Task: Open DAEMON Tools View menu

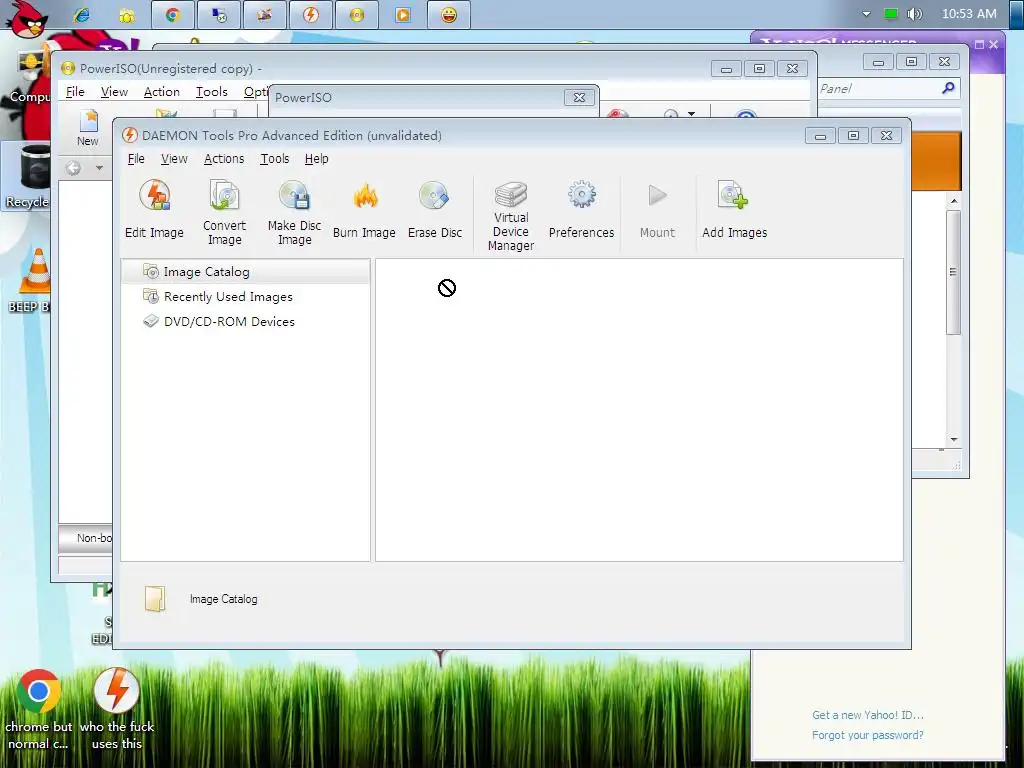Action: [174, 159]
